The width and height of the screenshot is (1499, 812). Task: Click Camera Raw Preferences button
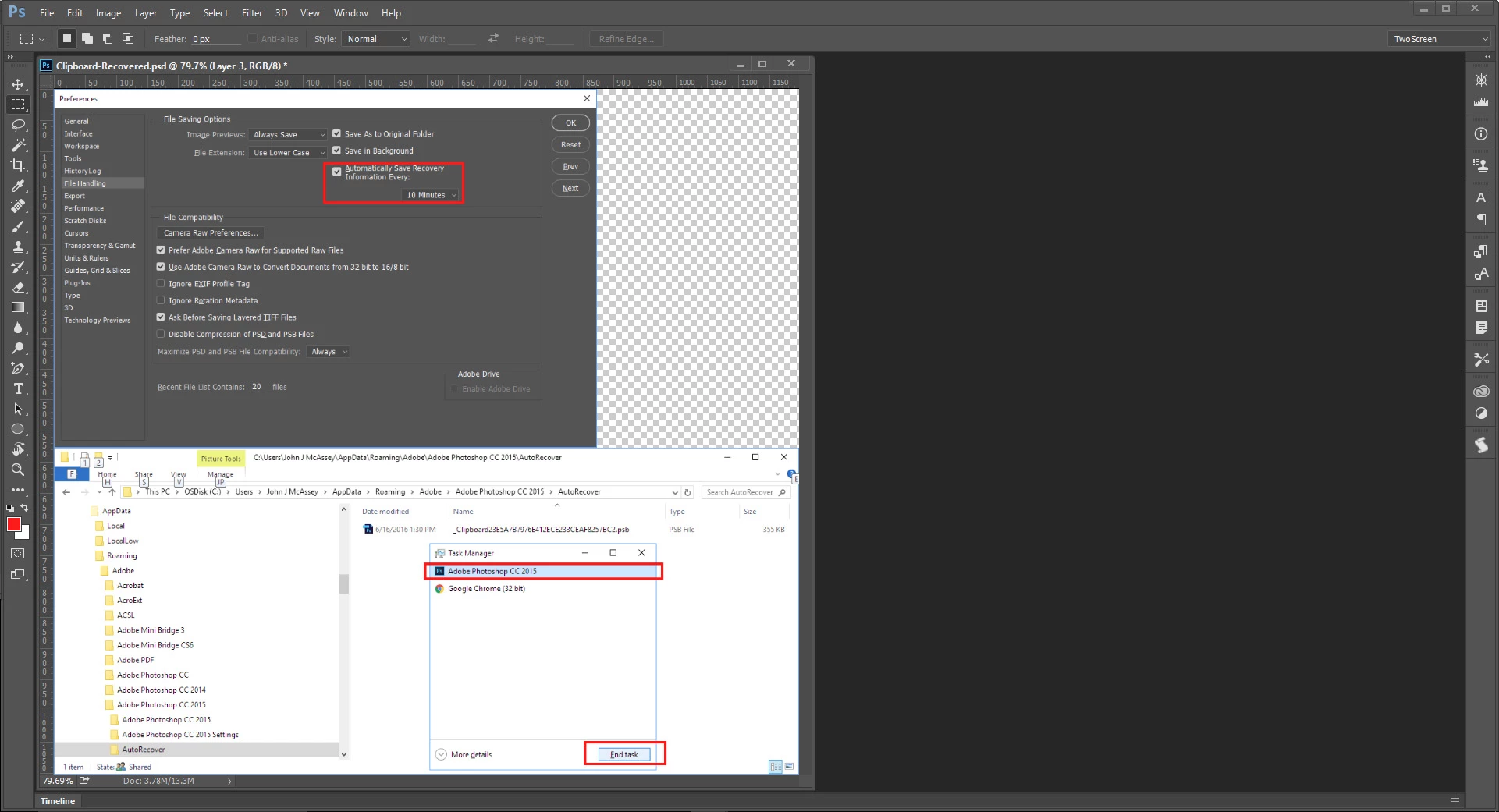click(211, 233)
